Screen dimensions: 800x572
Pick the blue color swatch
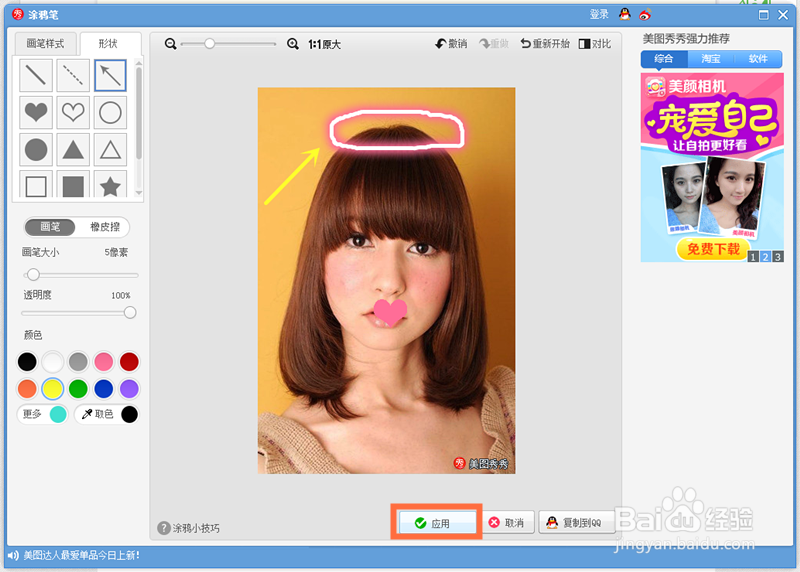pos(104,388)
